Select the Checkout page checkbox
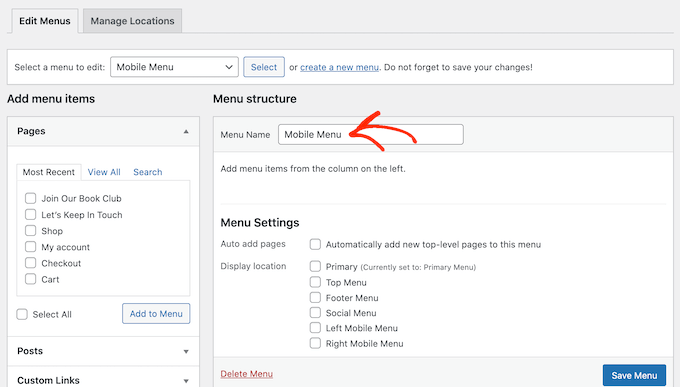The width and height of the screenshot is (680, 387). [x=30, y=263]
